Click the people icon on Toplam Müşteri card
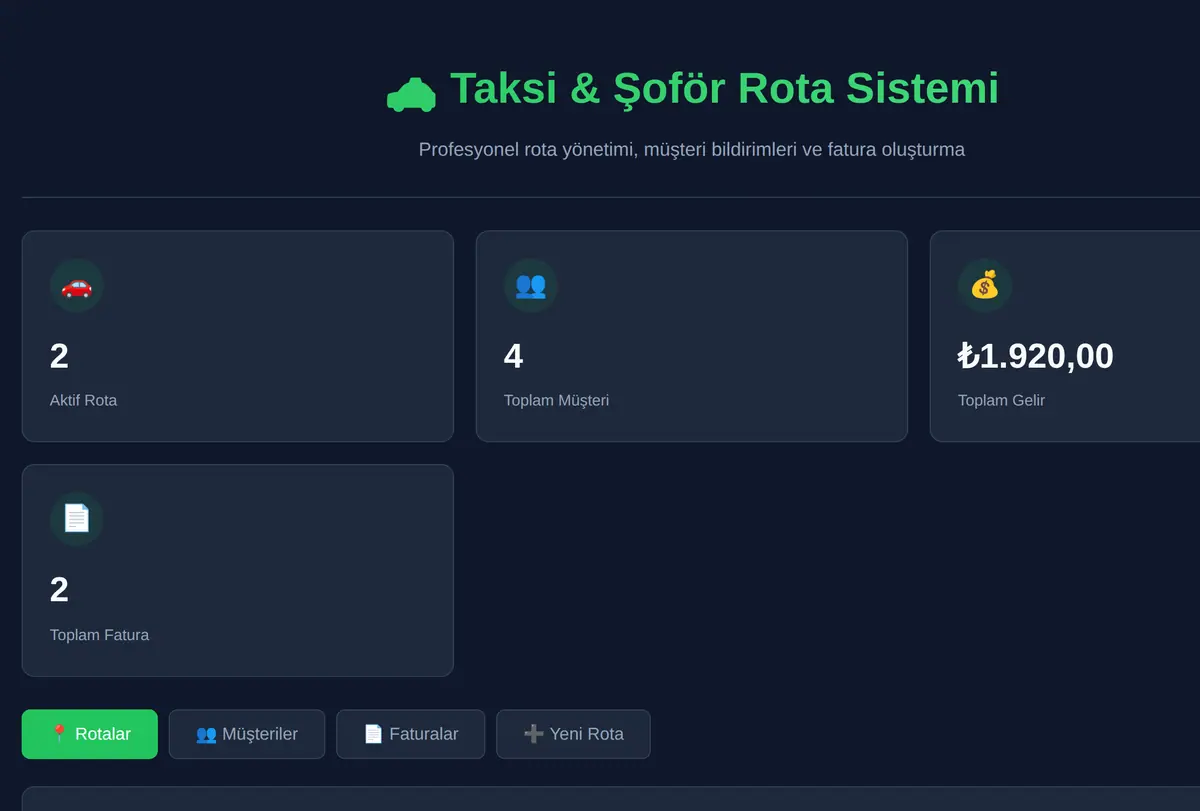 [531, 285]
